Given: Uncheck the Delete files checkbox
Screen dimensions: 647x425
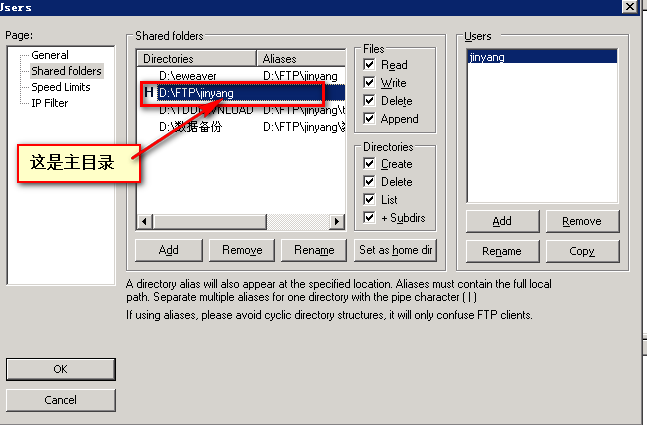Looking at the screenshot, I should (370, 101).
